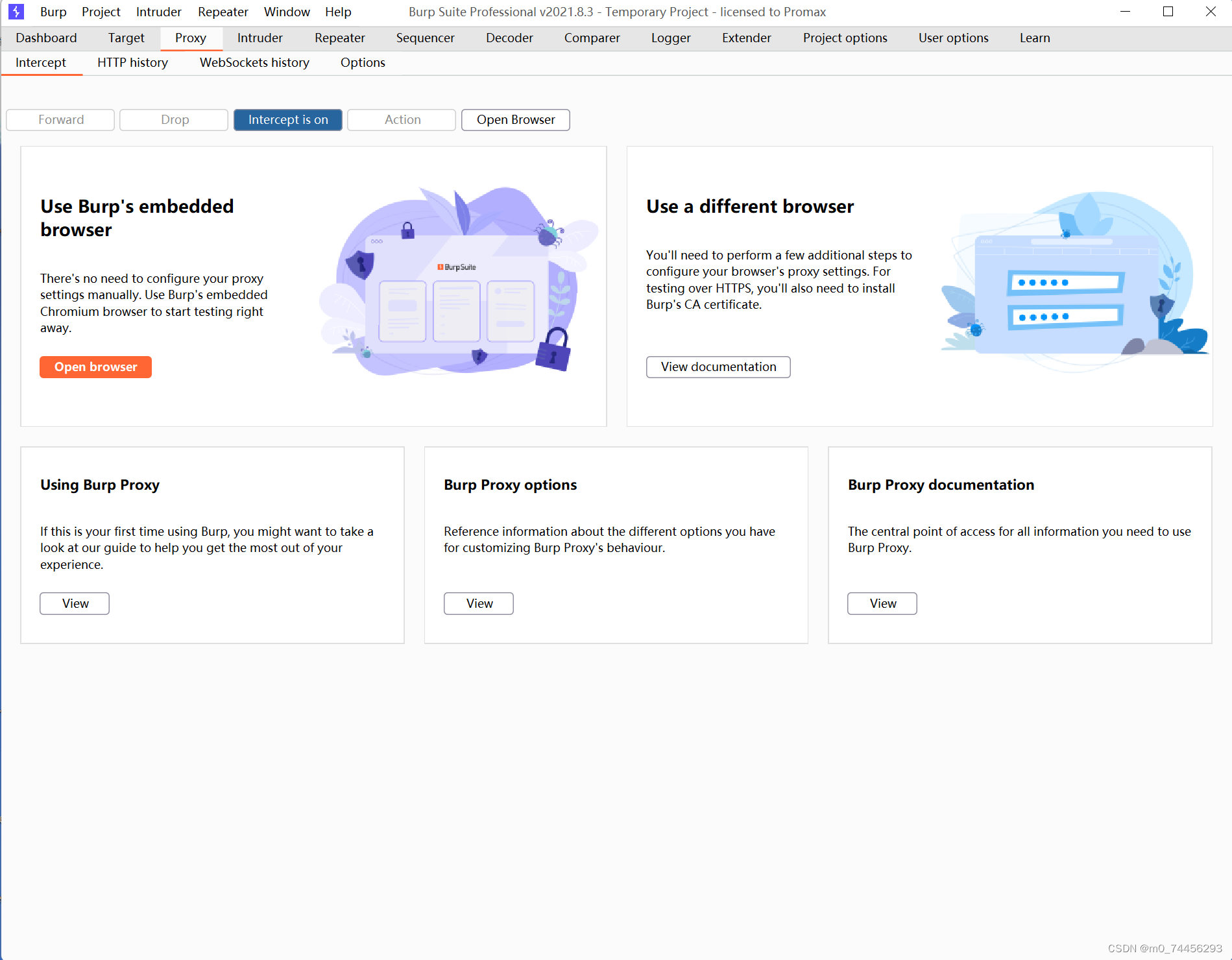1232x960 pixels.
Task: Click the Using Burp Proxy heading
Action: [x=100, y=485]
